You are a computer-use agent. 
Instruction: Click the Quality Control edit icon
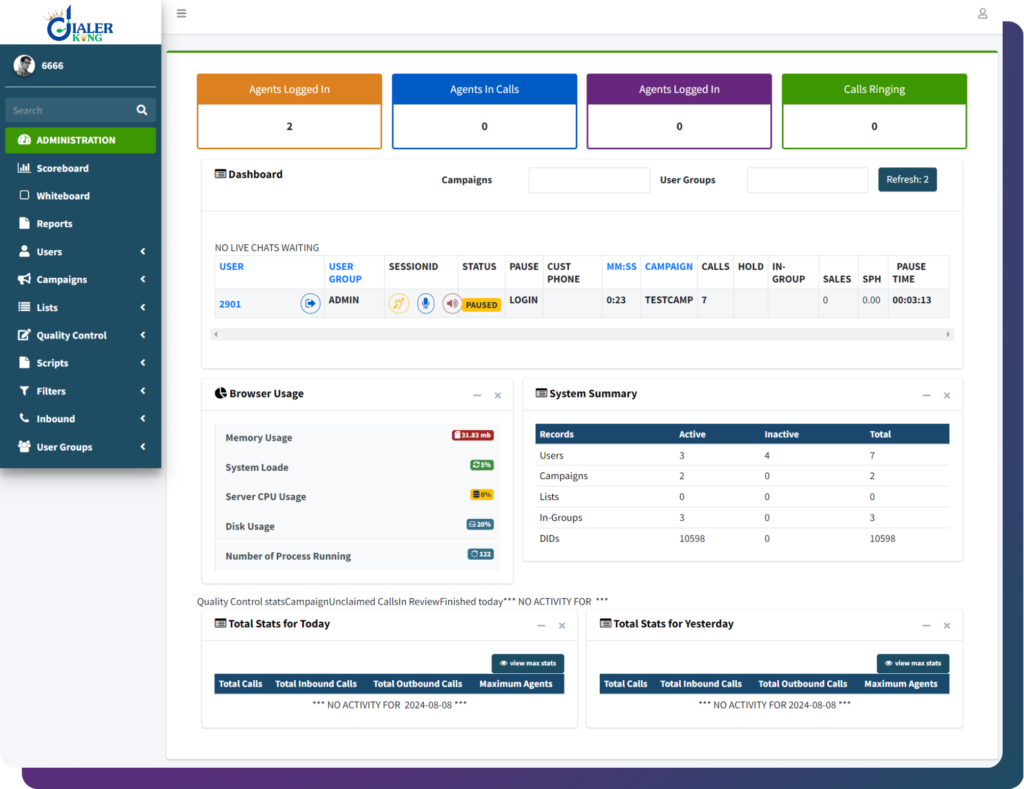point(24,335)
